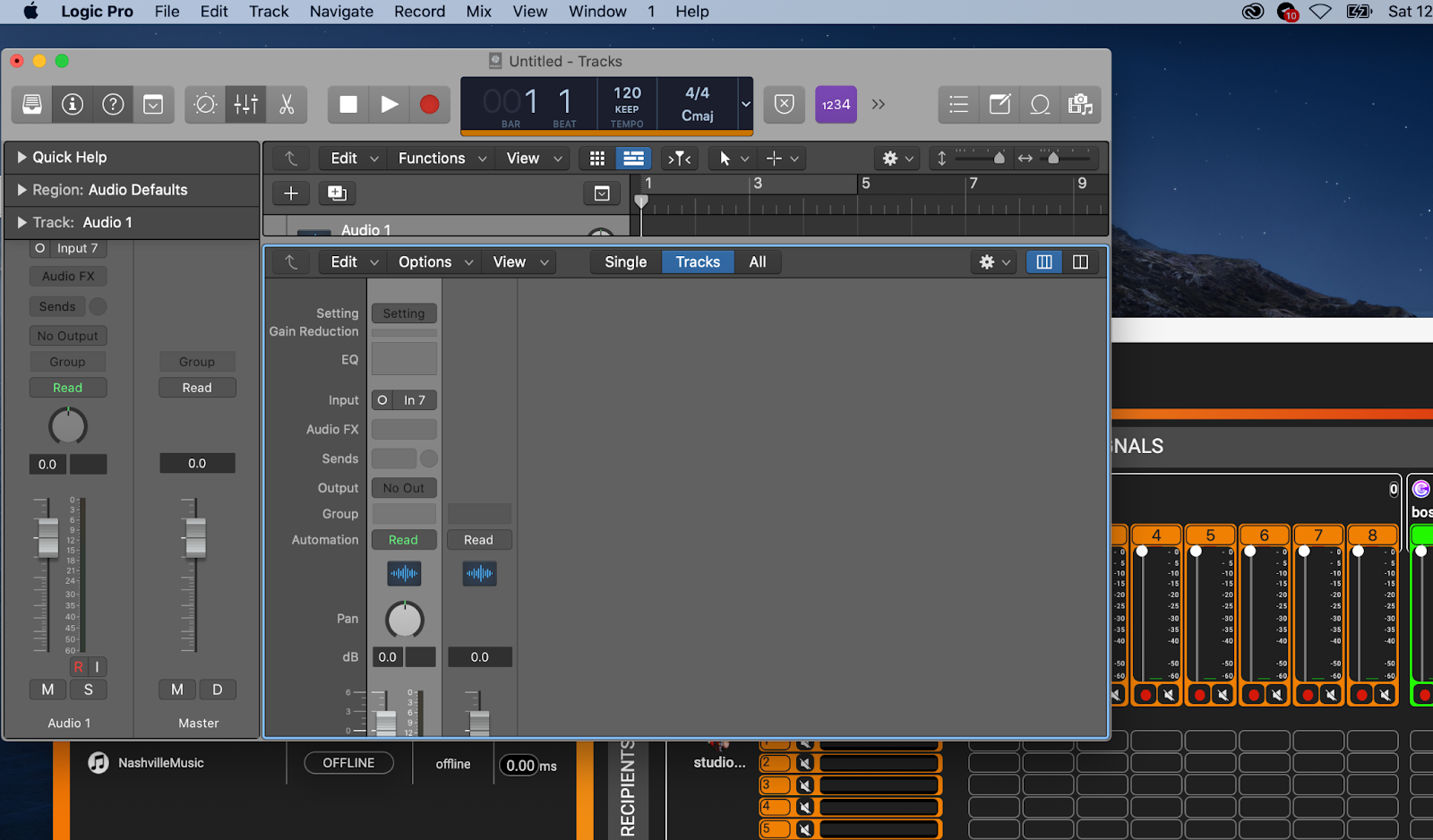This screenshot has height=840, width=1433.
Task: Open Mixer Options menu
Action: coord(435,262)
